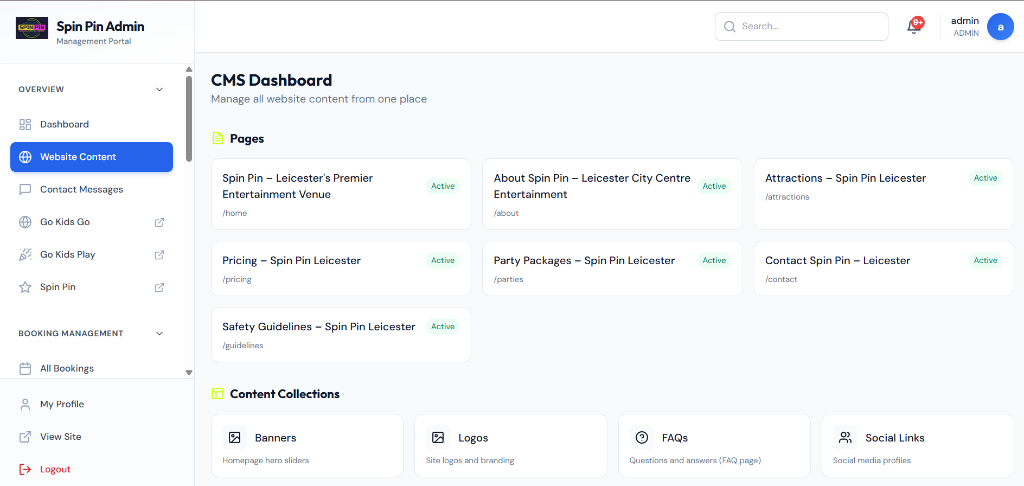
Task: Click the search magnifier icon
Action: 730,27
